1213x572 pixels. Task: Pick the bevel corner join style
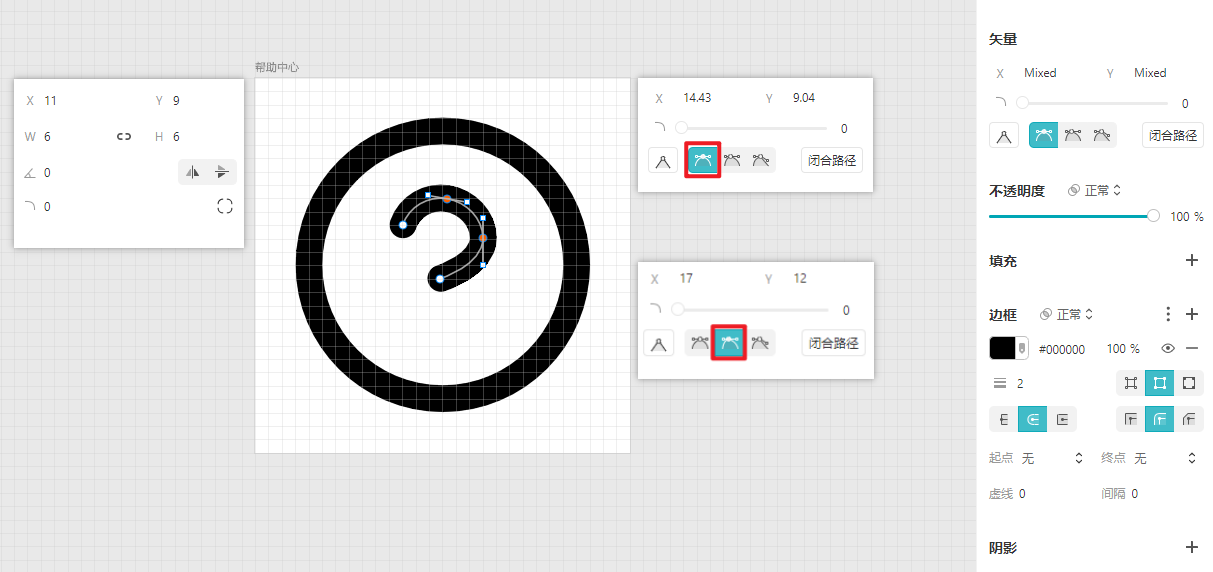tap(1189, 420)
